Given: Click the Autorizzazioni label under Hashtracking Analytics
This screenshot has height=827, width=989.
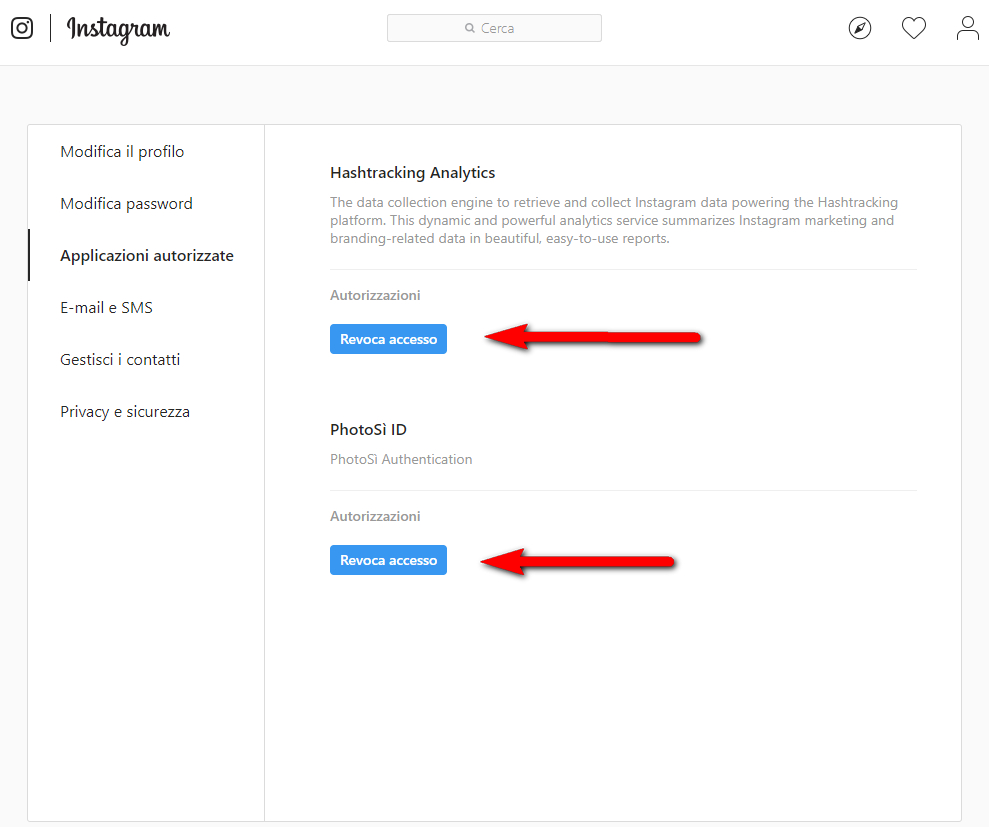Looking at the screenshot, I should pos(375,295).
